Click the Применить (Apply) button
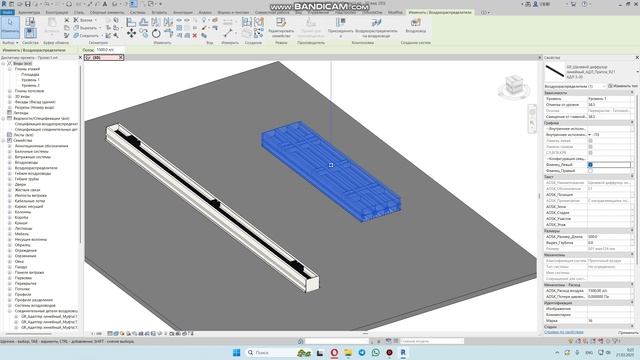This screenshot has height=360, width=640. pos(628,333)
